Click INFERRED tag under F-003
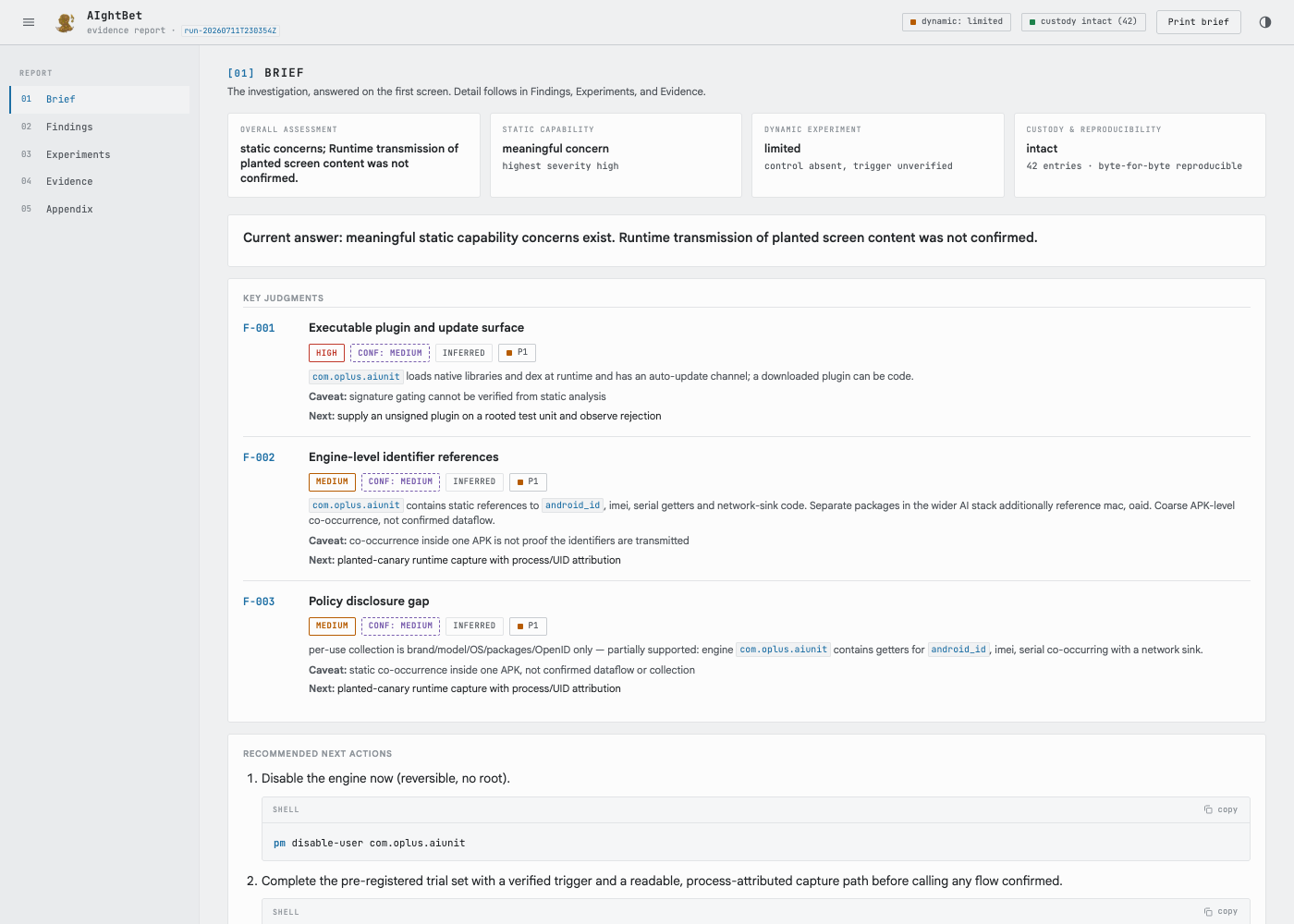Screen dimensions: 1294x924 pos(474,626)
